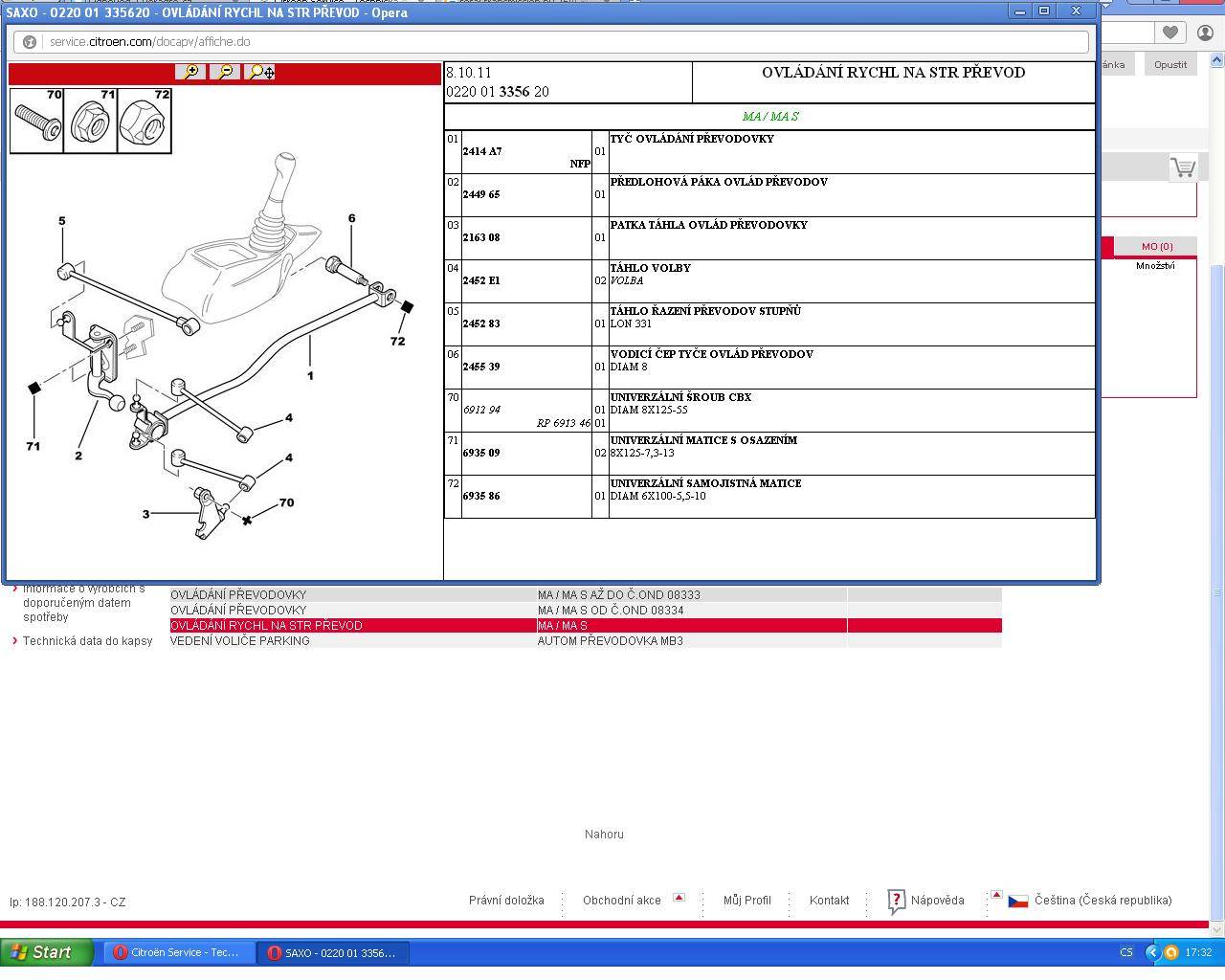Zoom out of the parts diagram
Viewport: 1225px width, 980px height.
[x=225, y=72]
